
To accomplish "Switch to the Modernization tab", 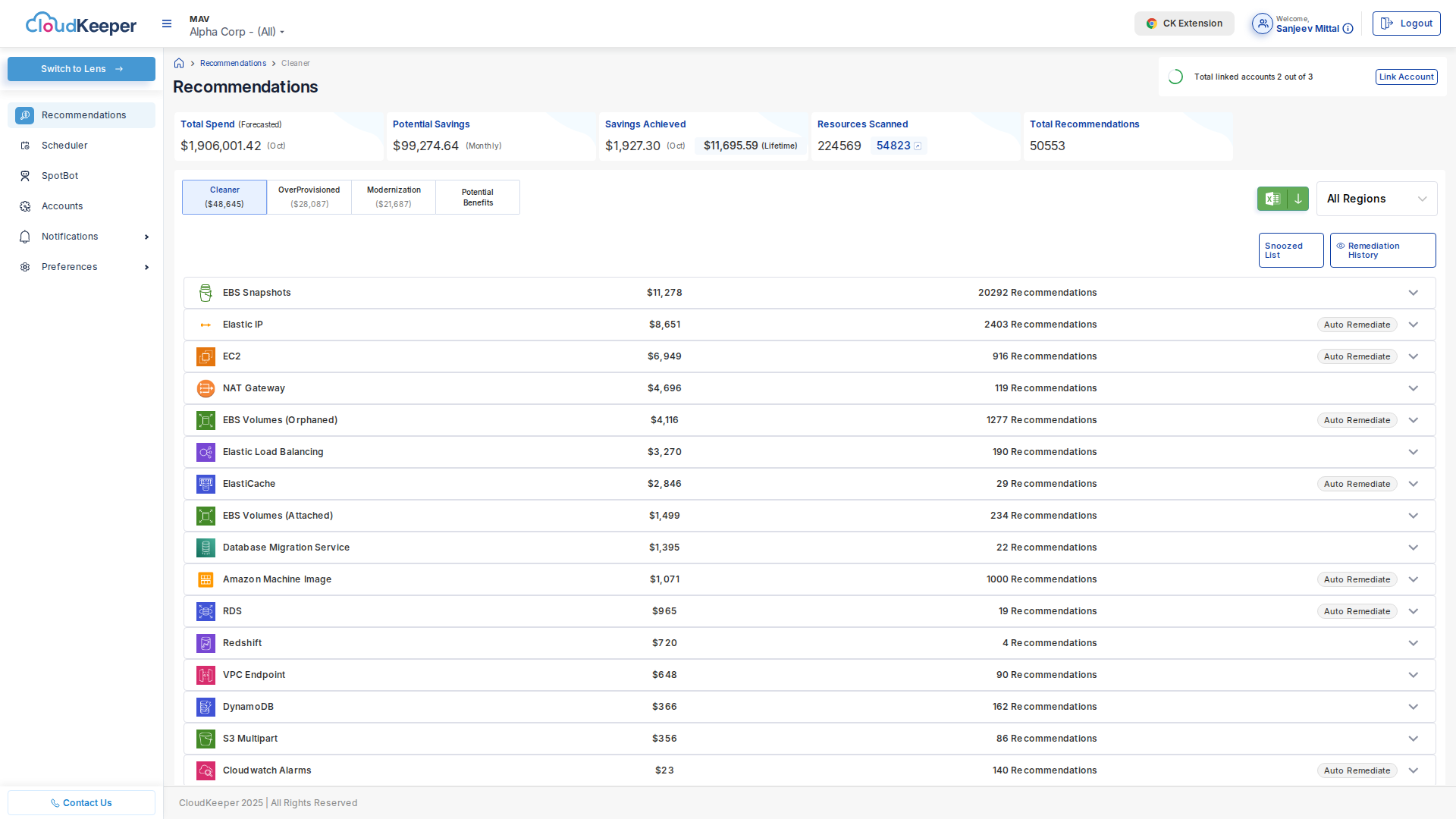I will tap(394, 197).
